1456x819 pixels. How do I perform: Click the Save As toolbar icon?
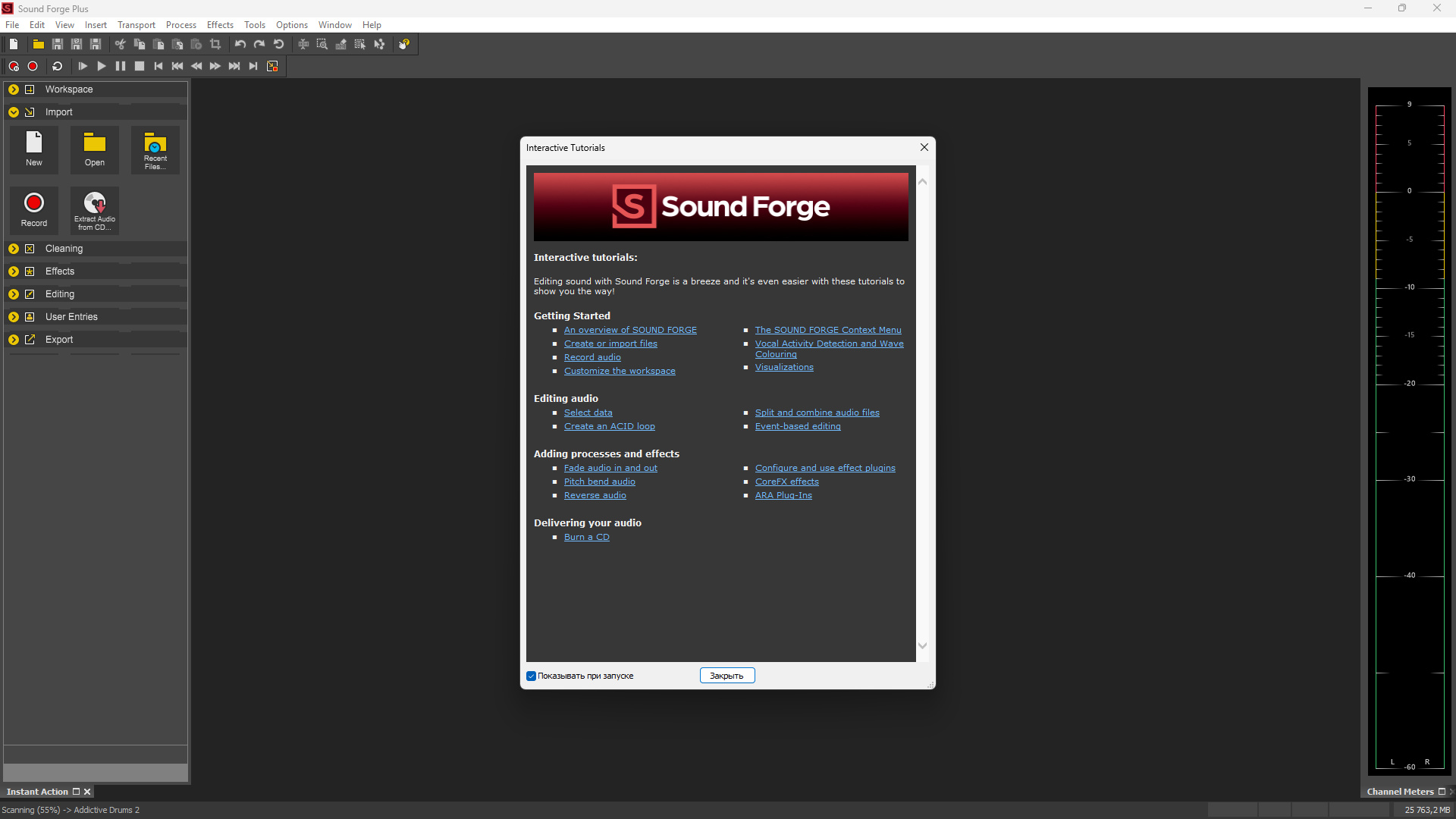click(x=76, y=44)
